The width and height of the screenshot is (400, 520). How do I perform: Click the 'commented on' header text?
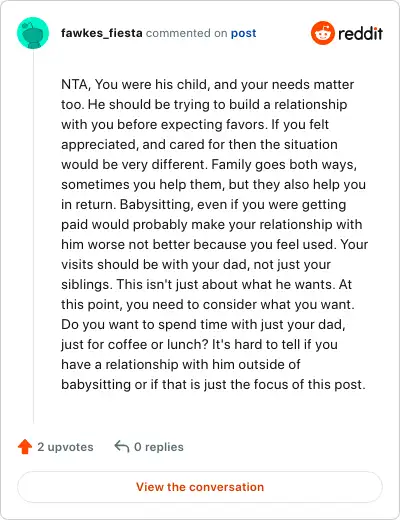(x=187, y=33)
